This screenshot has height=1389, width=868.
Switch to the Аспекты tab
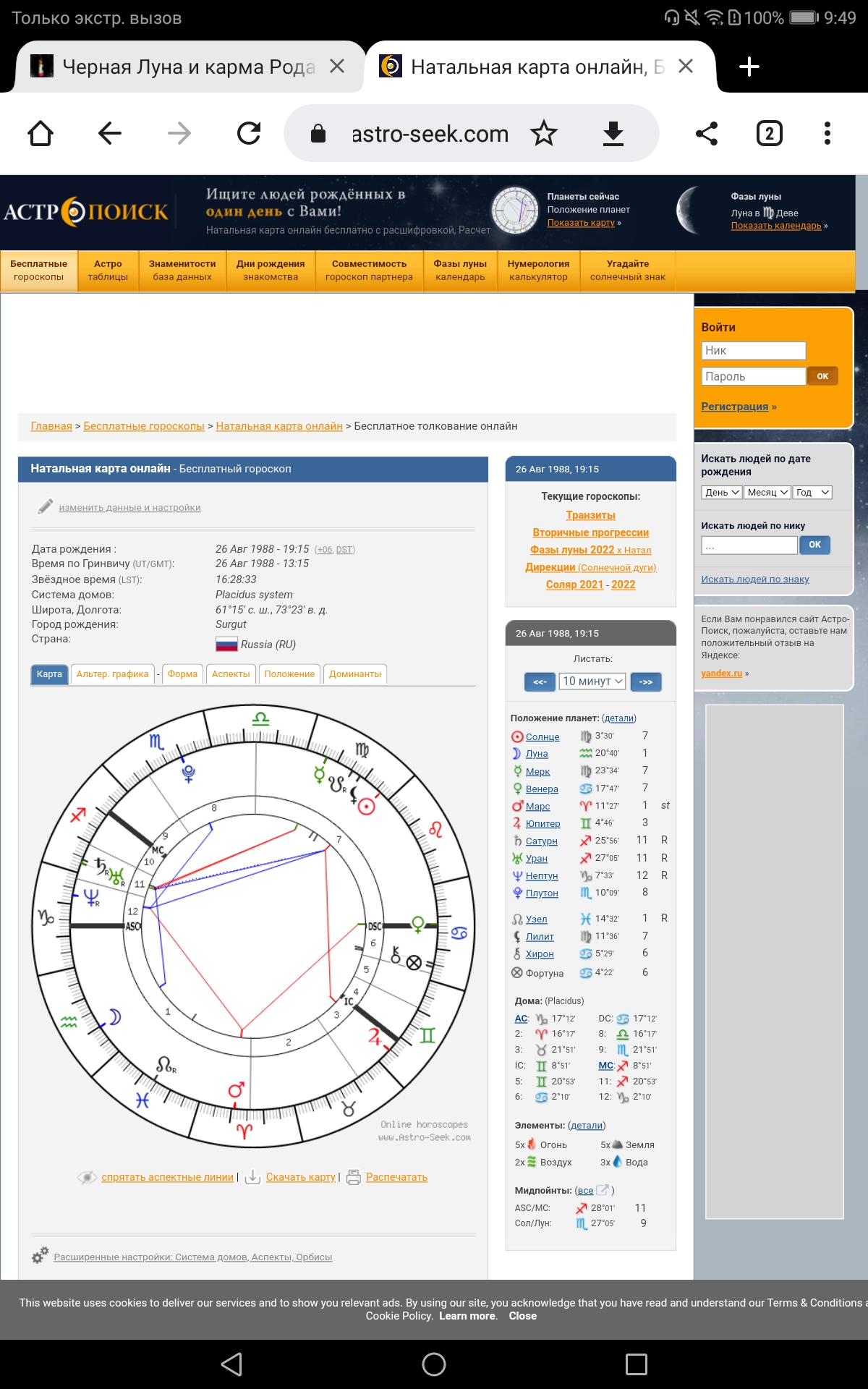coord(231,674)
